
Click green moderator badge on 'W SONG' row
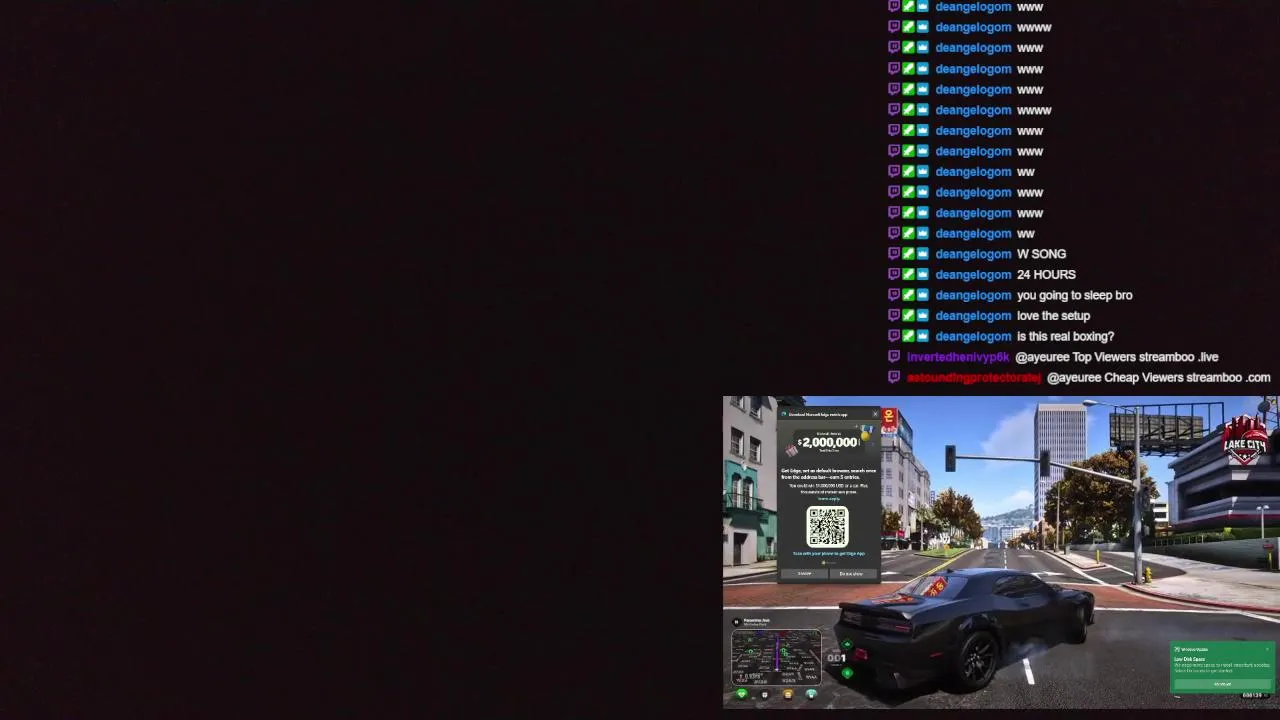click(x=908, y=254)
